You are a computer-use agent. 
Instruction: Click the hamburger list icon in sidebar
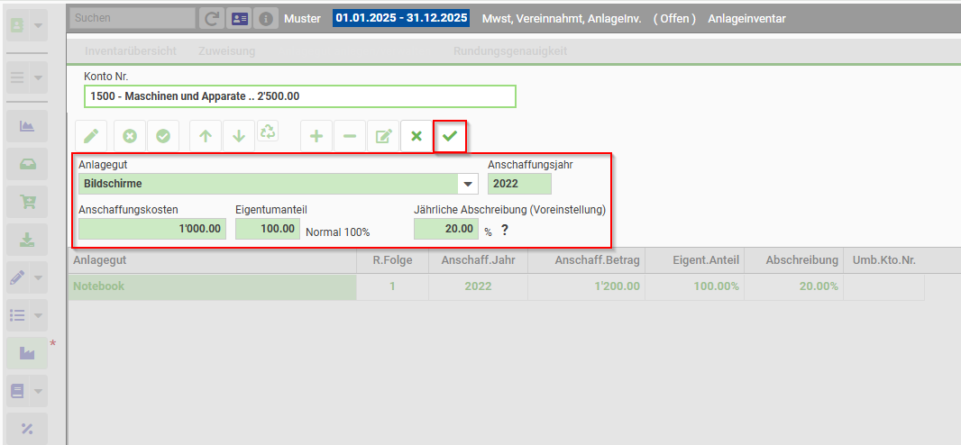(x=18, y=77)
